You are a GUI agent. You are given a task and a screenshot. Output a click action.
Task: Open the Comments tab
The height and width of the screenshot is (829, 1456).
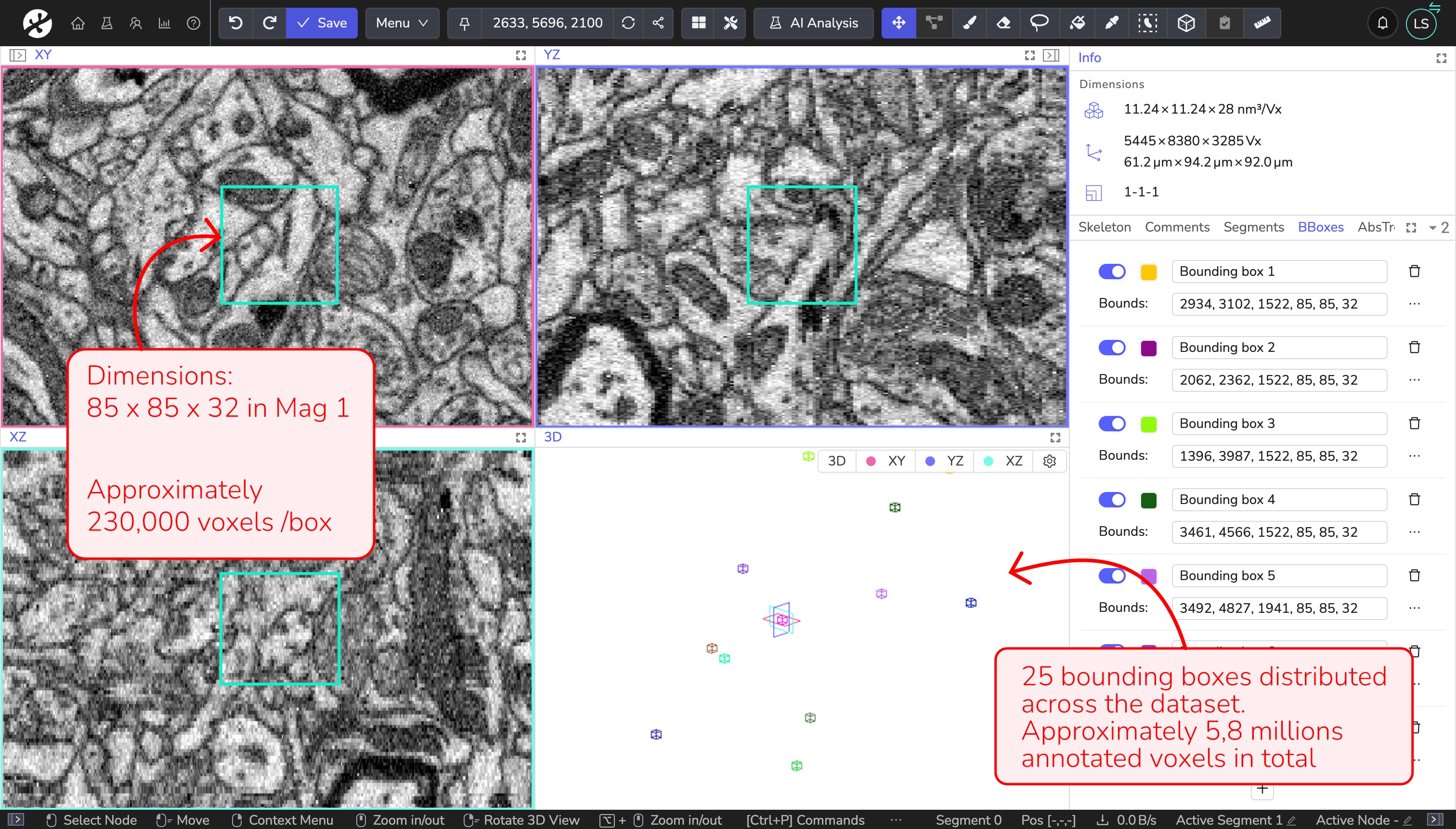(x=1177, y=227)
